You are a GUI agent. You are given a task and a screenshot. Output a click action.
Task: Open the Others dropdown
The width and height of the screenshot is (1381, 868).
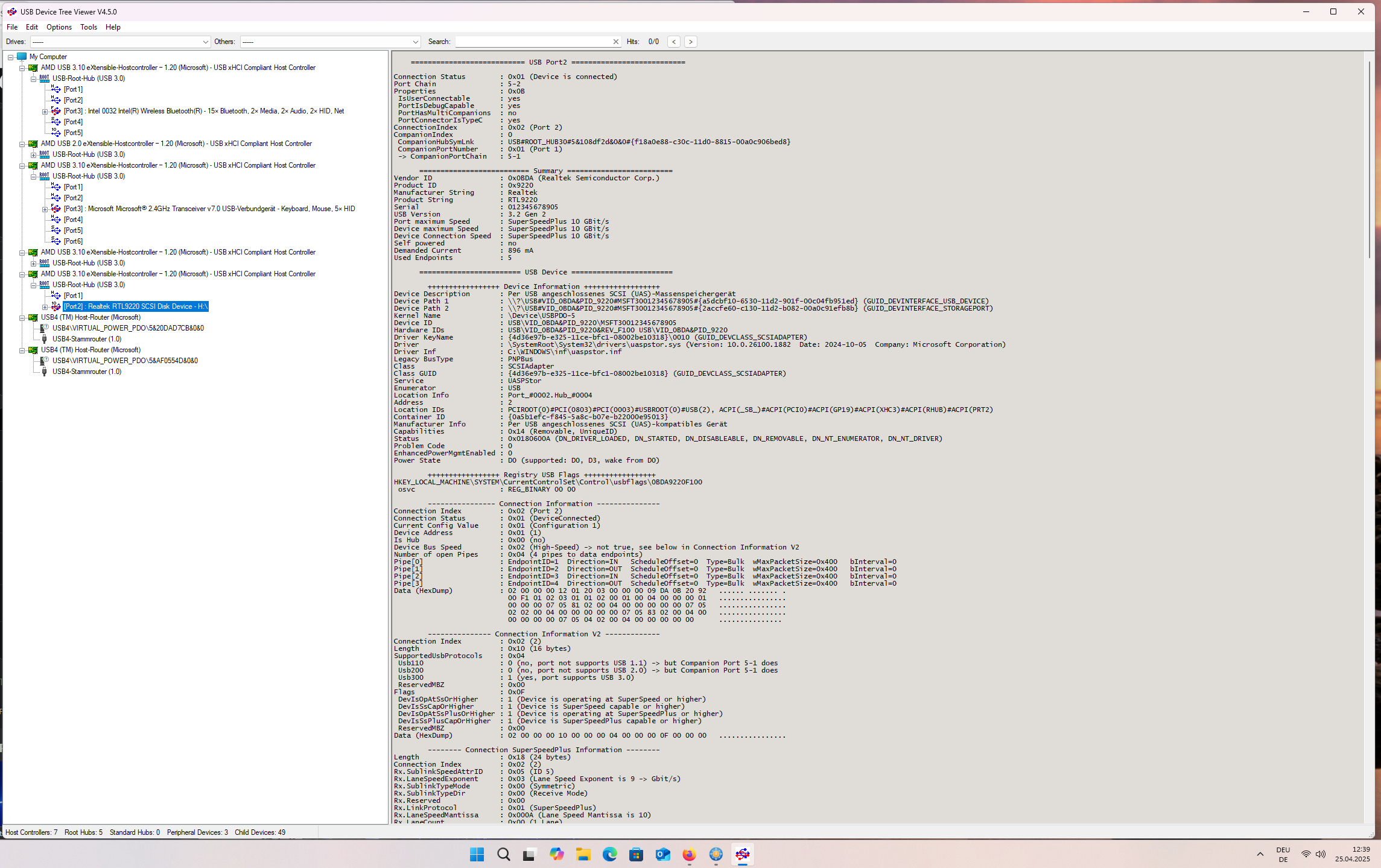[415, 42]
